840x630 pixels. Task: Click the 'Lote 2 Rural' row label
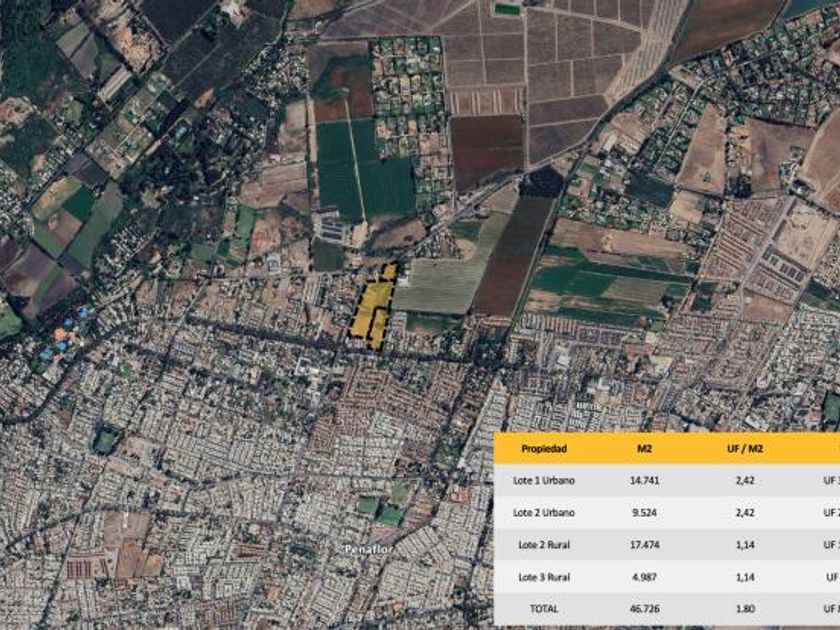(x=544, y=545)
